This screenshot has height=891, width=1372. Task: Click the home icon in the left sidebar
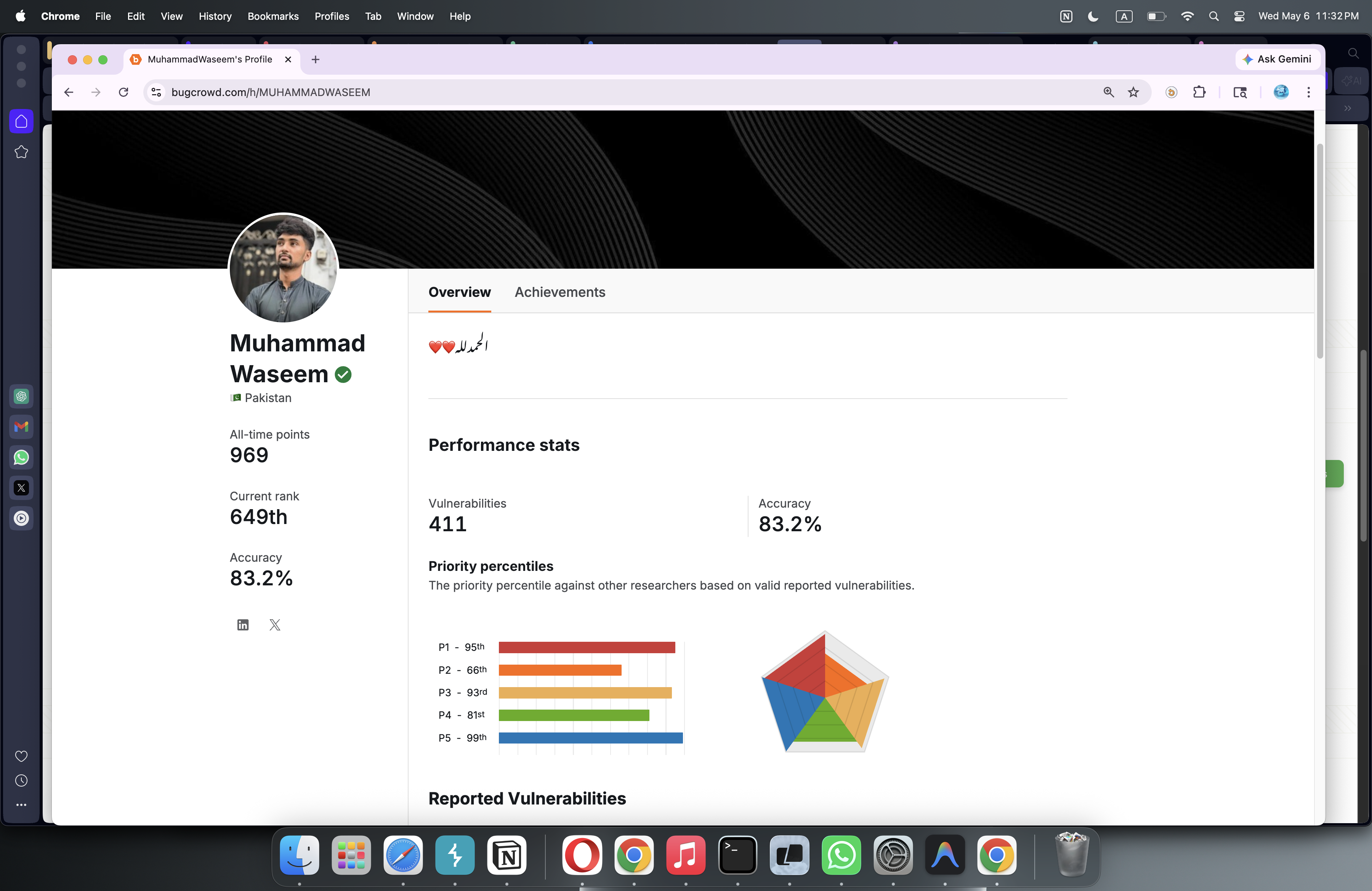[21, 122]
